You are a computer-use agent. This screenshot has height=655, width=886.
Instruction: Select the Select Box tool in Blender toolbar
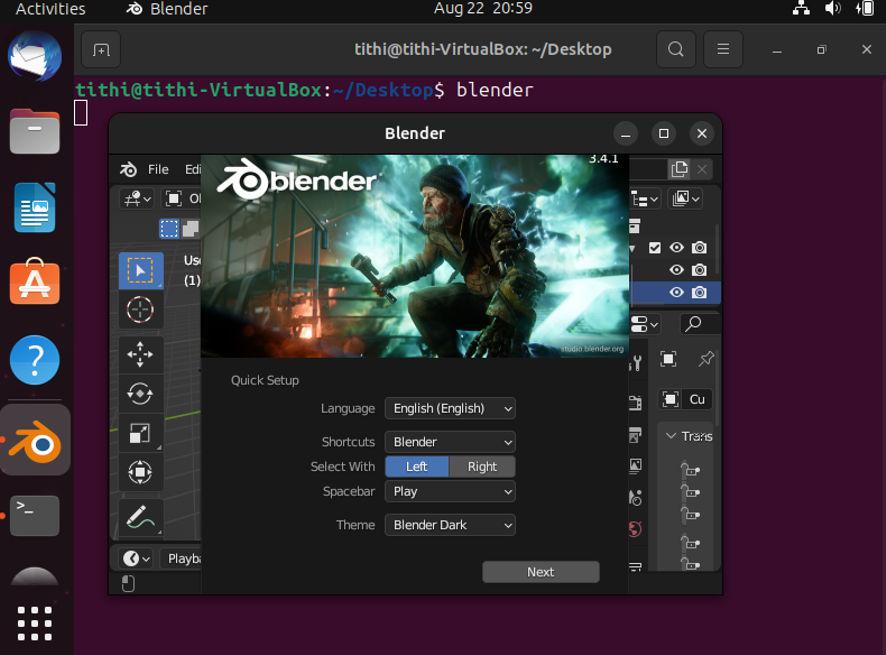pyautogui.click(x=140, y=271)
